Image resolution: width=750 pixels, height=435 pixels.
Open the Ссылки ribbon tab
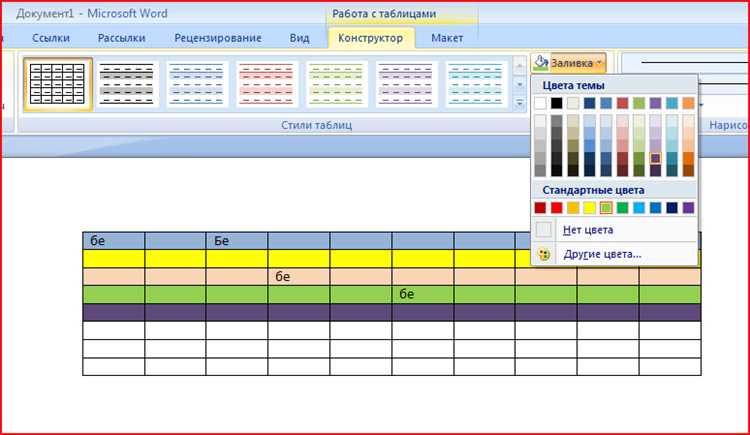[x=51, y=38]
